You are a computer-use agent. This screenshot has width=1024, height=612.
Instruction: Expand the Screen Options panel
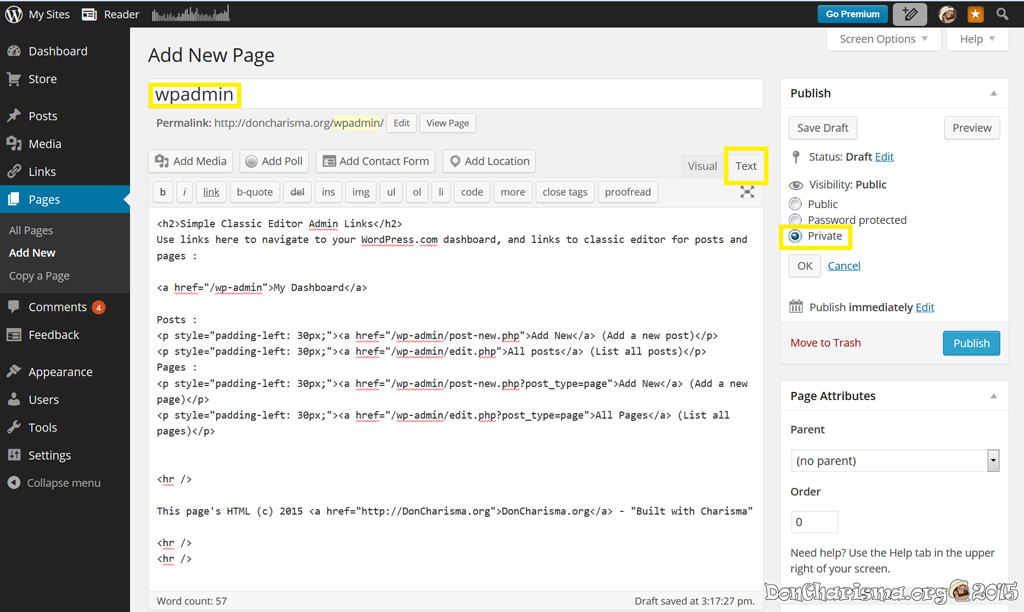[x=883, y=39]
